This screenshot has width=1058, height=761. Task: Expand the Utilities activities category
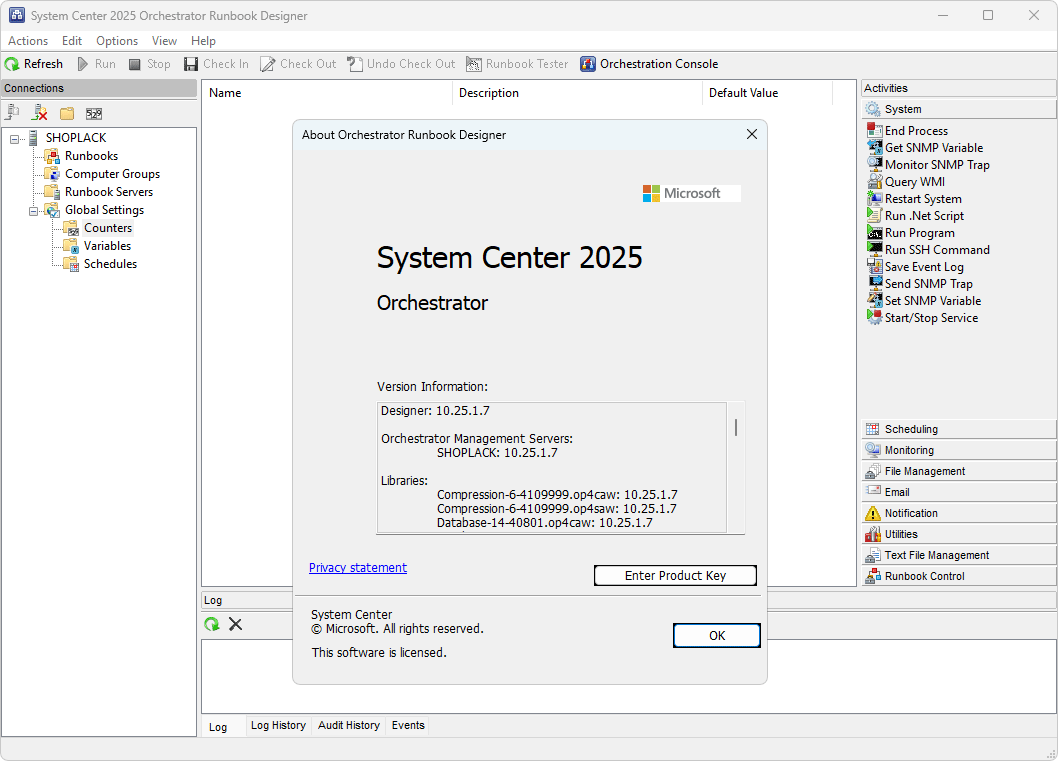coord(959,534)
